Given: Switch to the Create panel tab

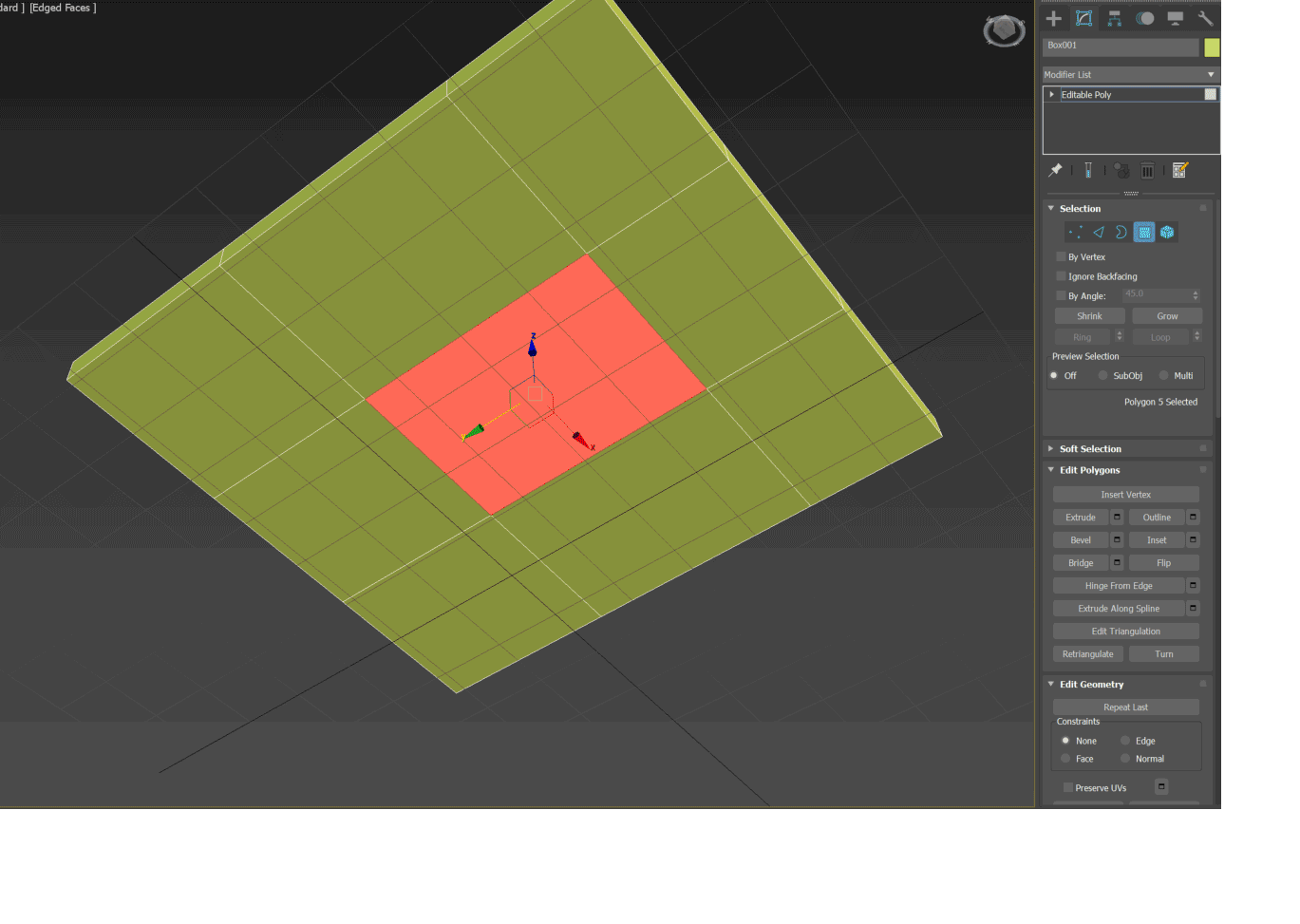Looking at the screenshot, I should tap(1053, 18).
